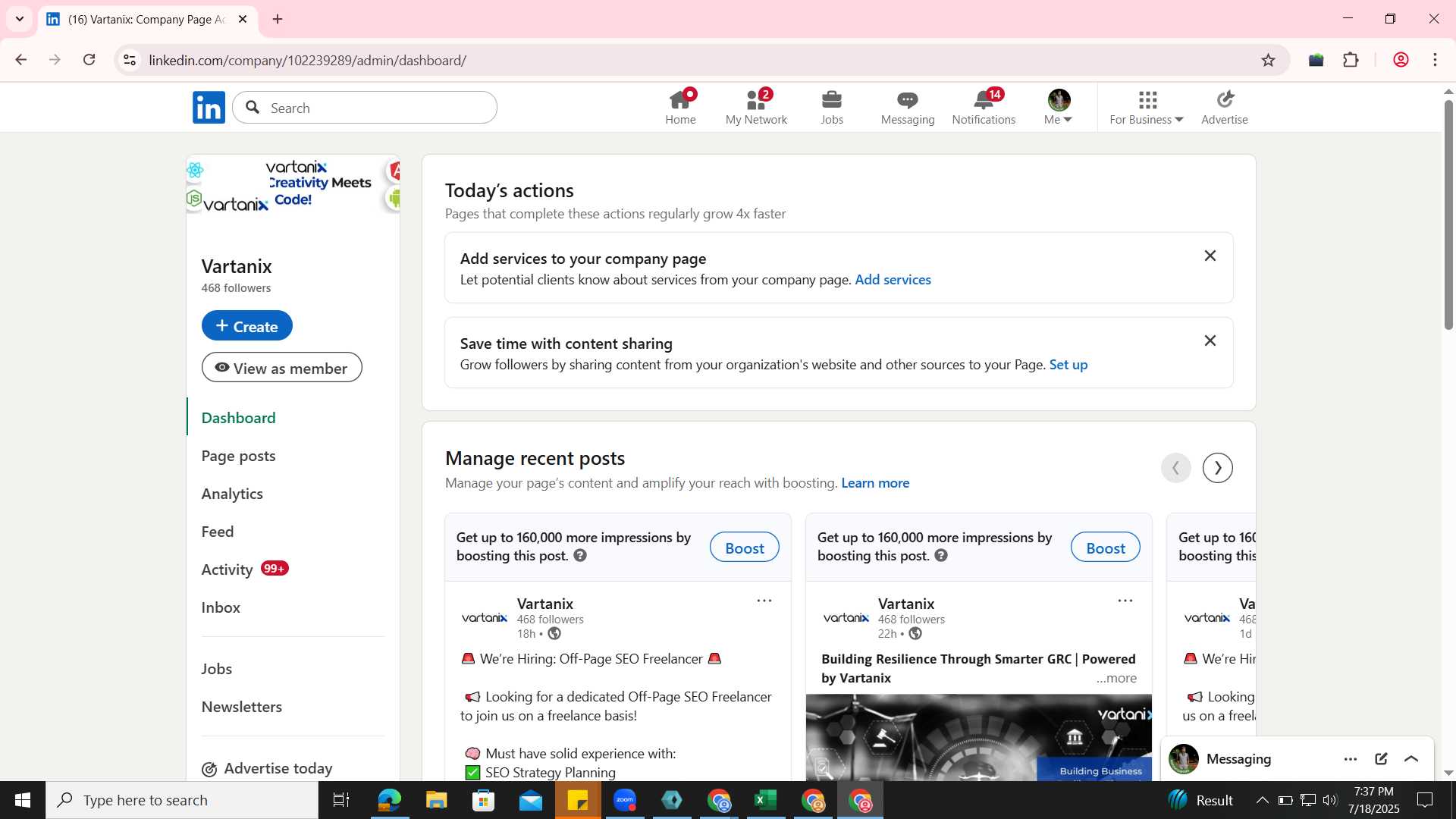Open options menu for the 18h post
Image resolution: width=1456 pixels, height=819 pixels.
click(764, 601)
